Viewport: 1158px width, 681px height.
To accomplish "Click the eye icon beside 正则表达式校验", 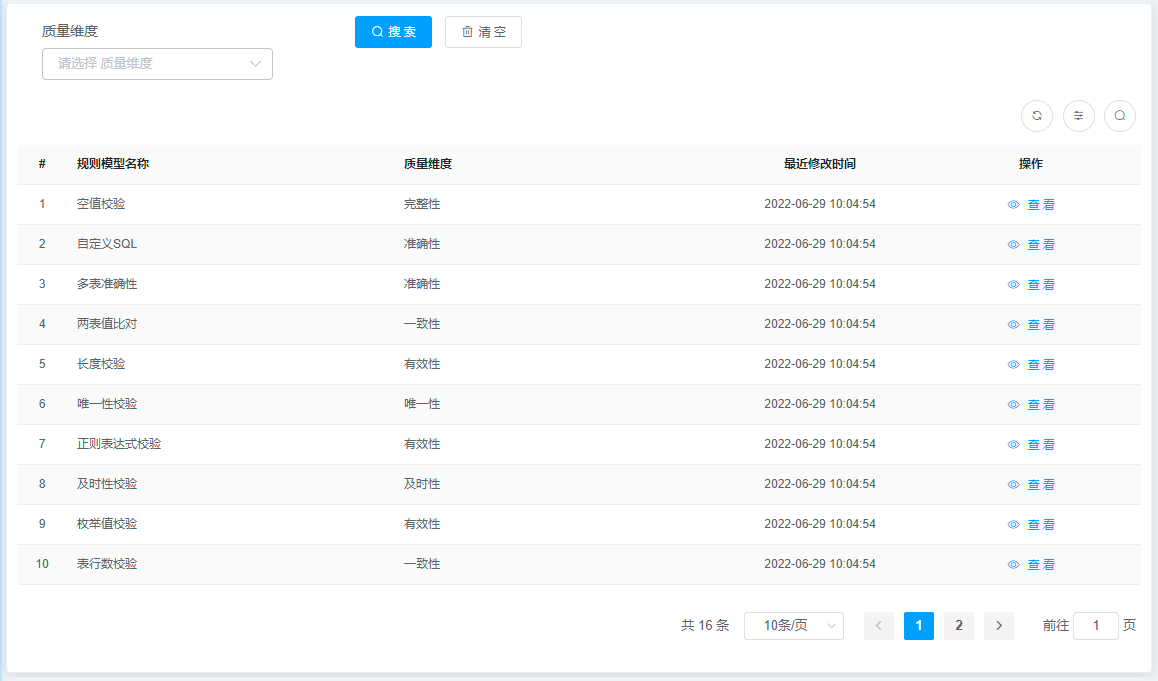I will (1013, 444).
